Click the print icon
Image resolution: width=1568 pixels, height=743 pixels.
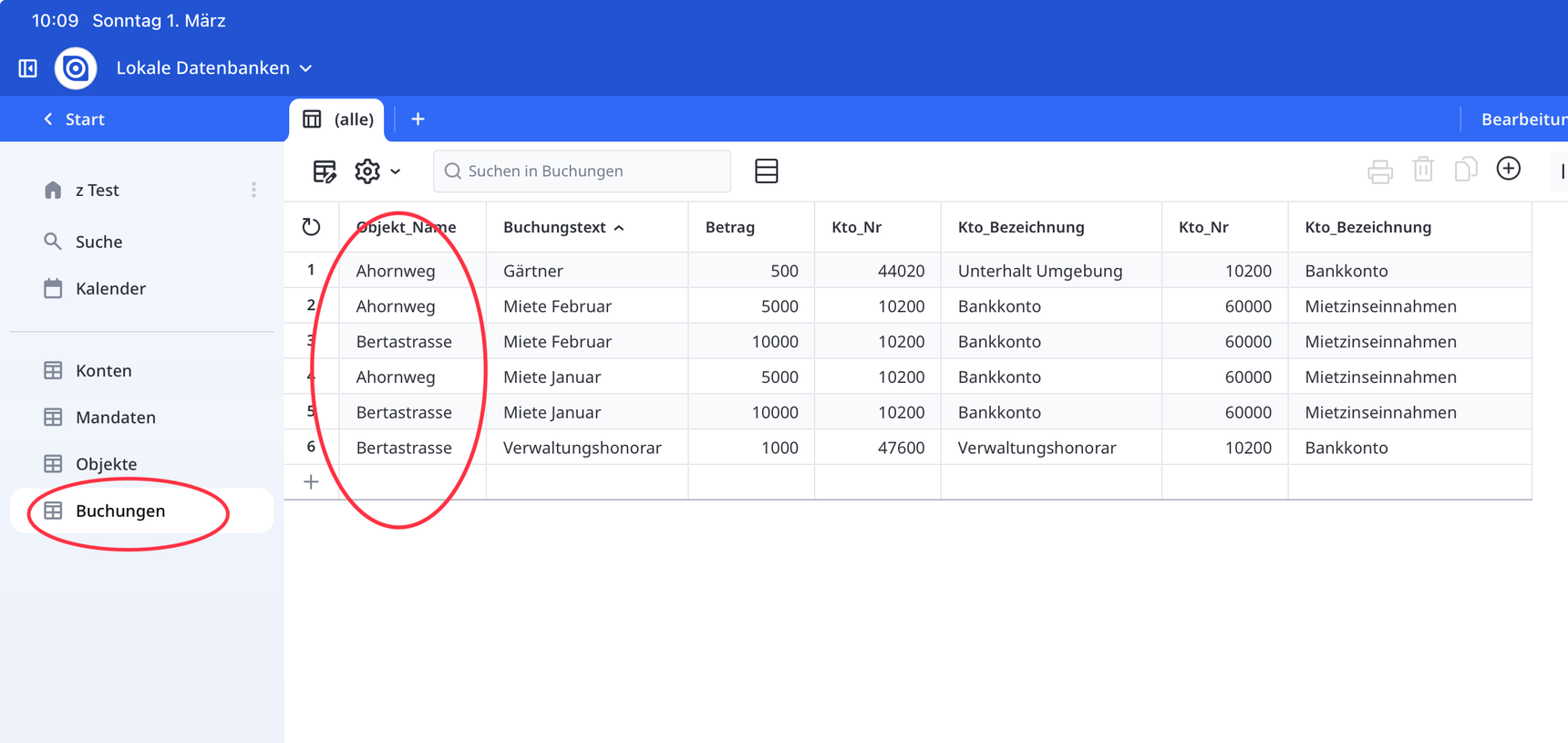point(1379,171)
